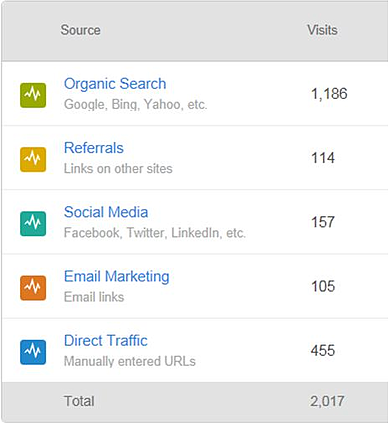
Task: Click the Visits column header
Action: click(x=322, y=30)
